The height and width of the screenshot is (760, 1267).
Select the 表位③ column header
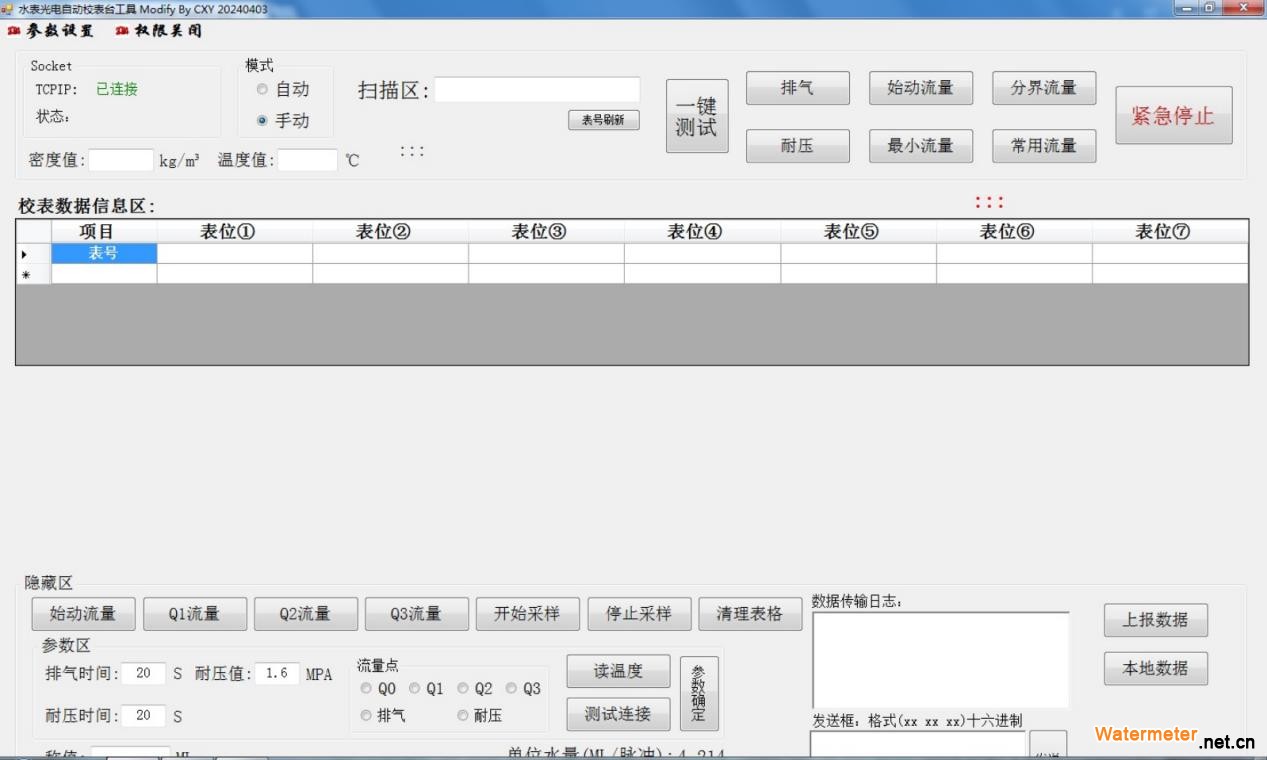pos(539,232)
